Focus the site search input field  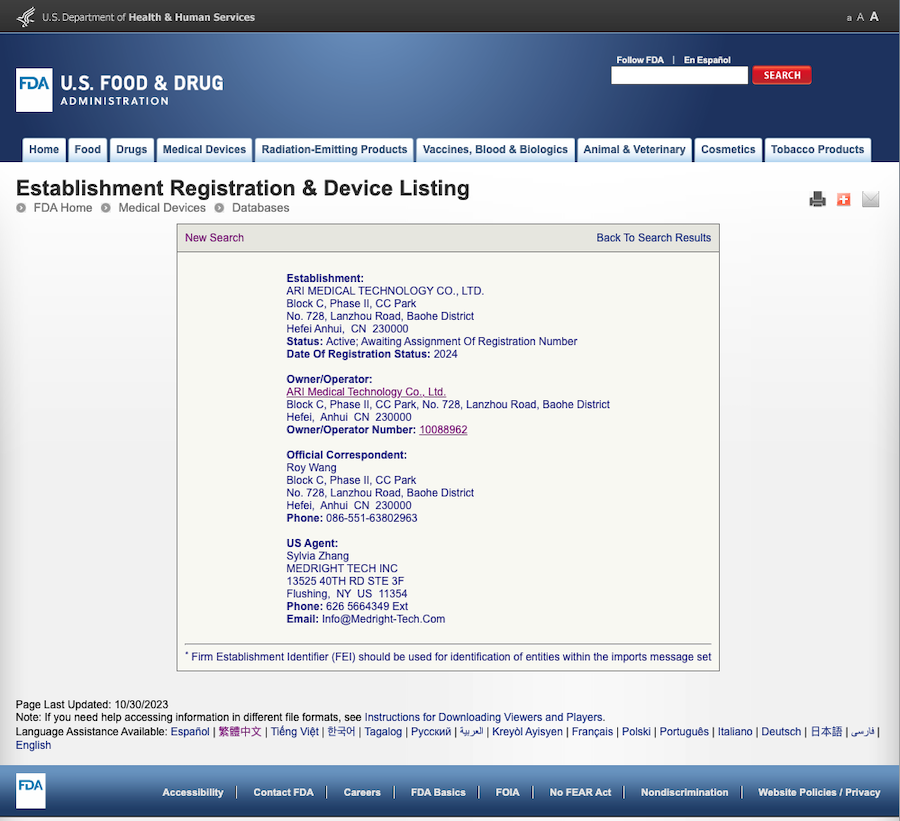[x=680, y=75]
